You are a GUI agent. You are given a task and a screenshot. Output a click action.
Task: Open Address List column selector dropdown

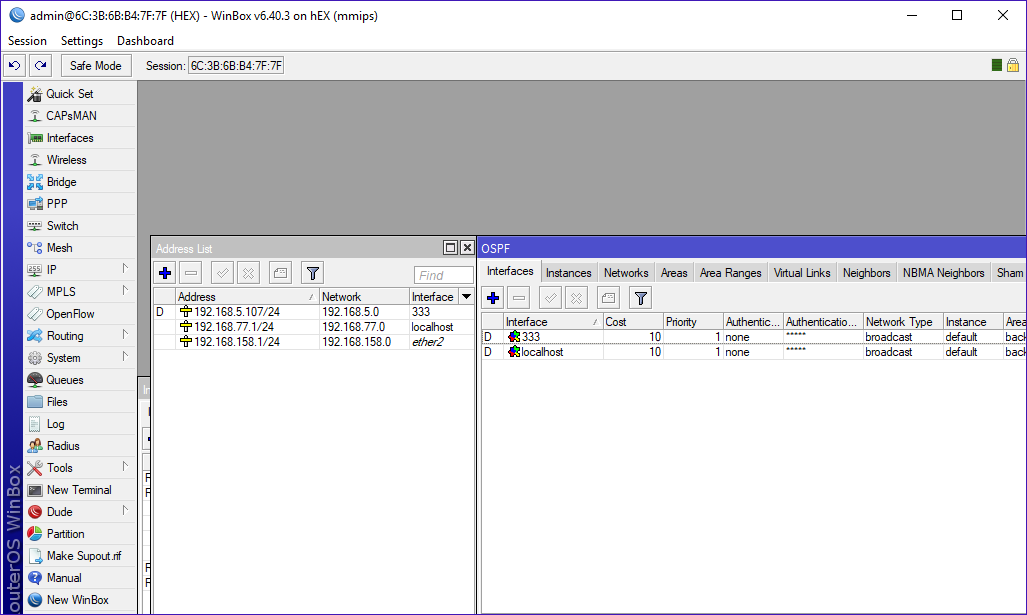[466, 297]
